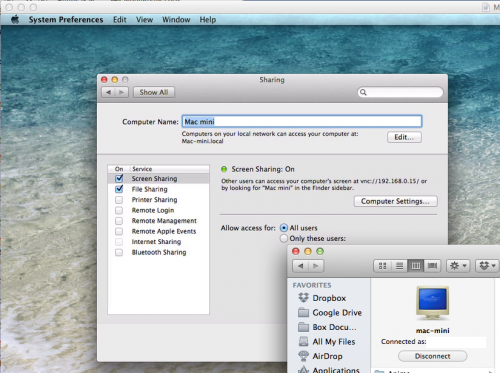Image resolution: width=500 pixels, height=373 pixels.
Task: Switch Finder to column view
Action: pyautogui.click(x=416, y=266)
